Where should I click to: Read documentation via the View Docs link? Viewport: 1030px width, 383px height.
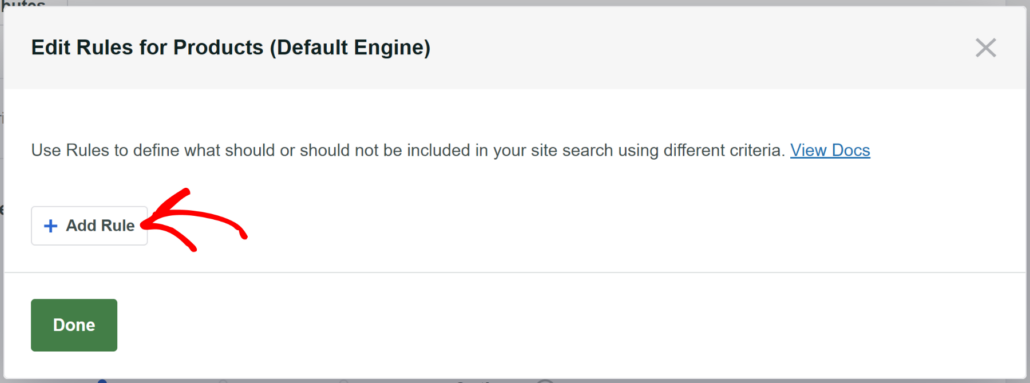pyautogui.click(x=830, y=150)
